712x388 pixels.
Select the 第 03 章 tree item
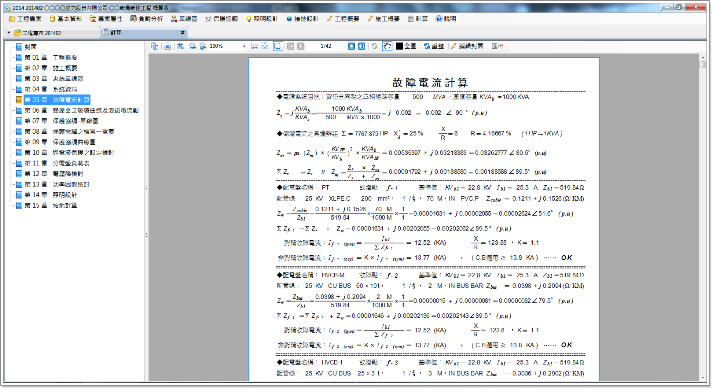click(x=54, y=79)
